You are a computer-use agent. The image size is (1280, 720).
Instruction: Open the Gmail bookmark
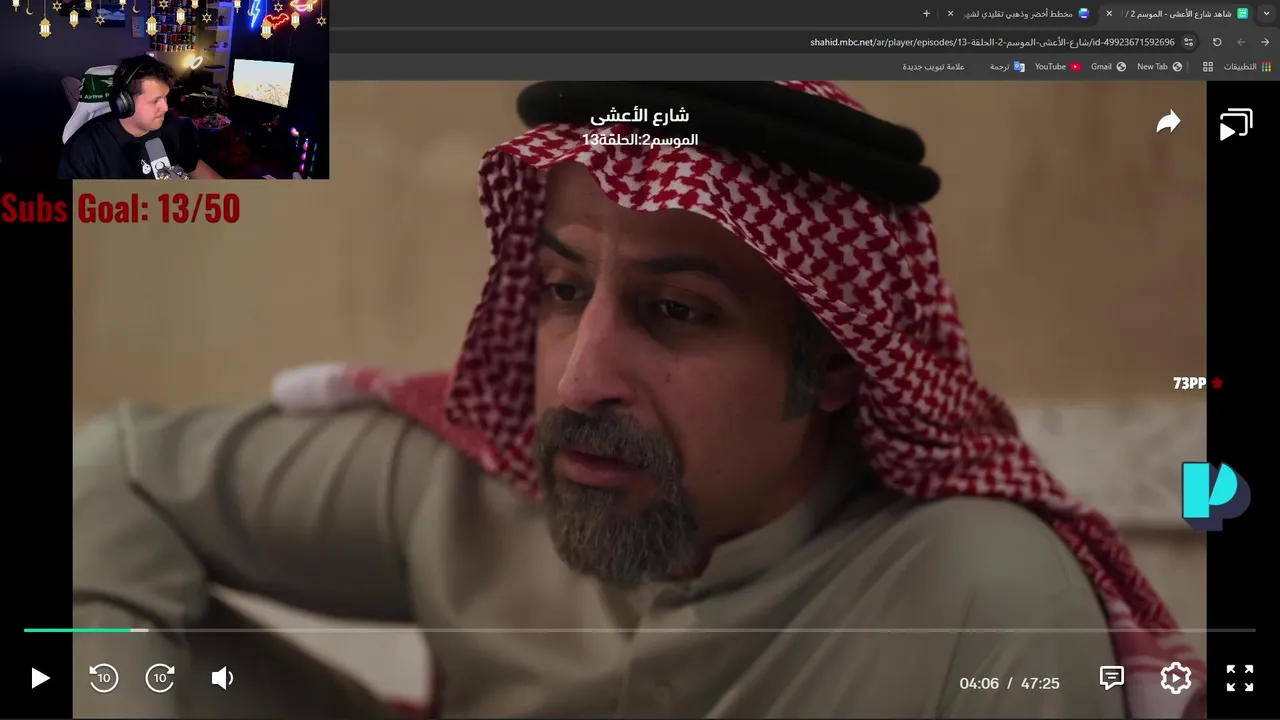1108,67
